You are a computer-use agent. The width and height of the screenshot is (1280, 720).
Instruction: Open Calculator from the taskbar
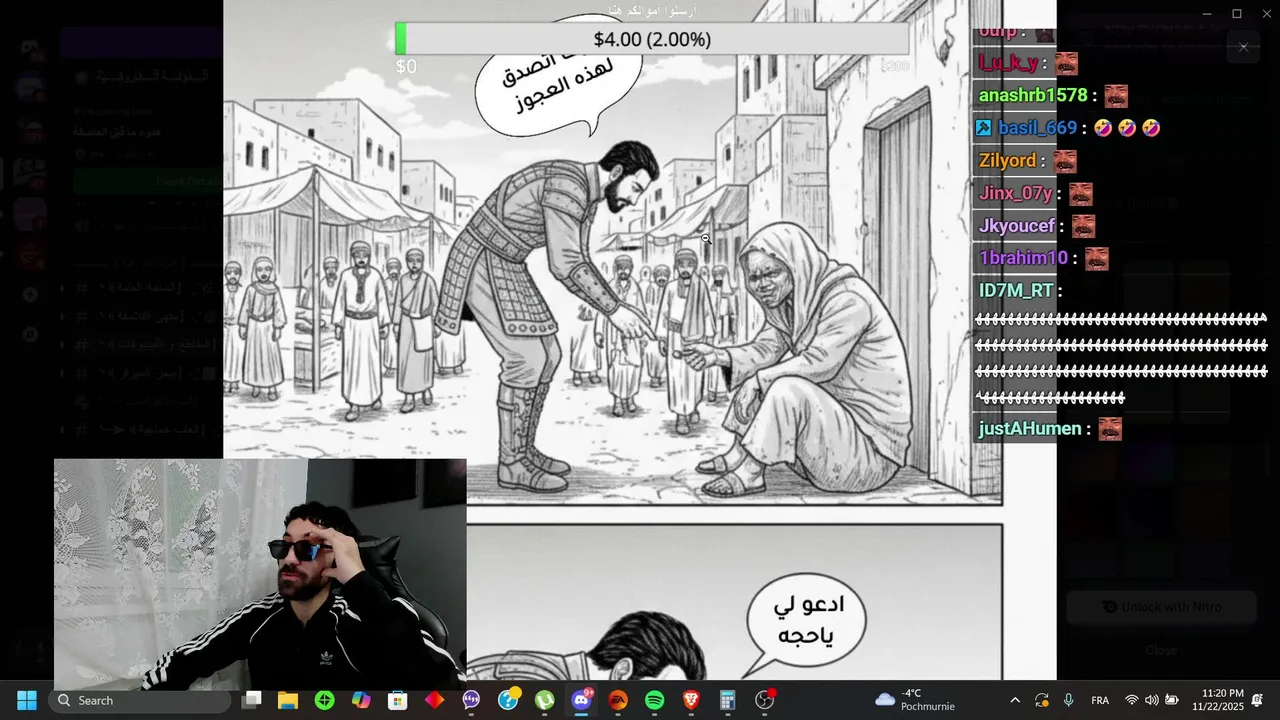[x=727, y=700]
